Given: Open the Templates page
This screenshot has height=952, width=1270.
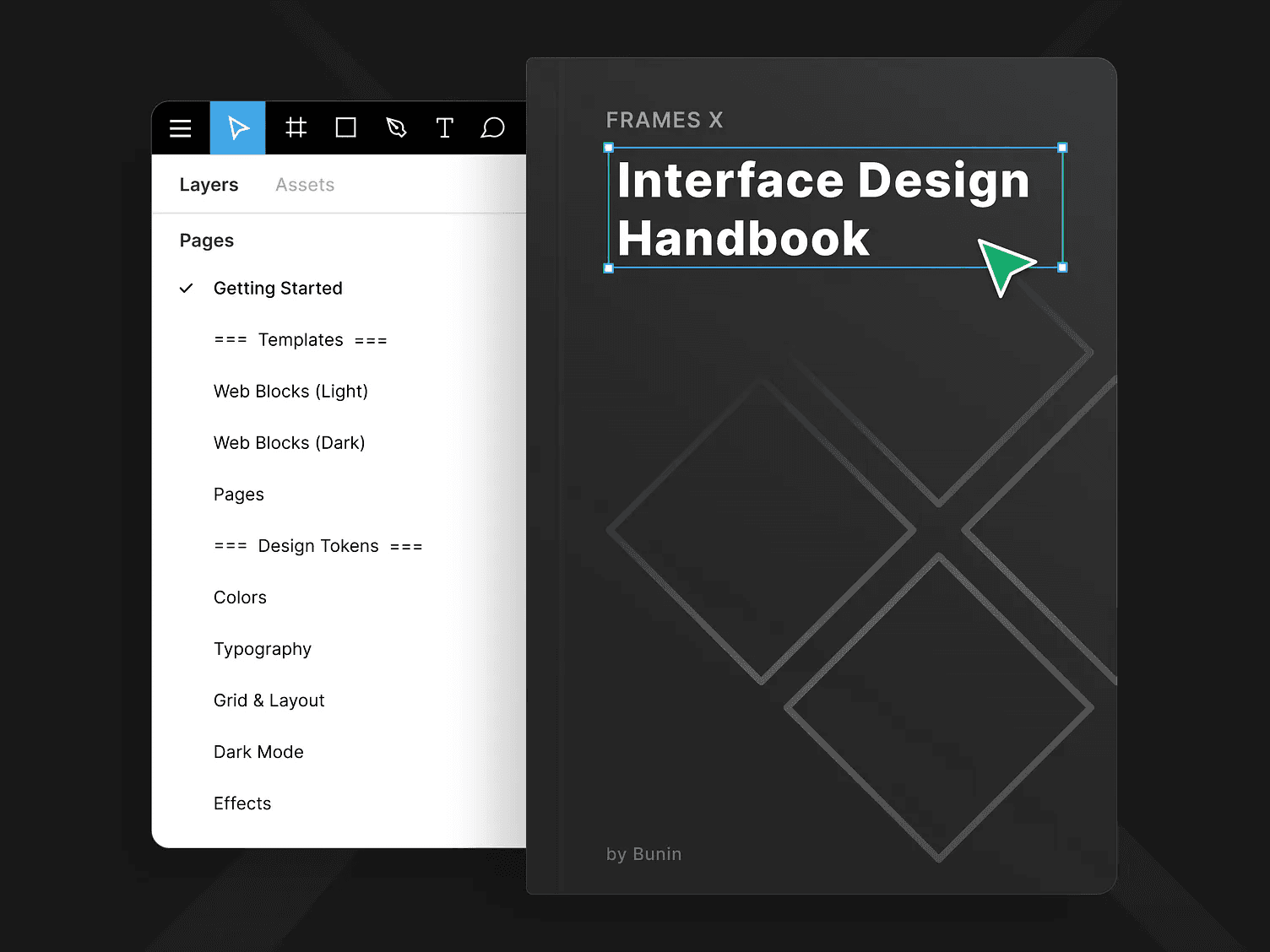Looking at the screenshot, I should point(300,339).
